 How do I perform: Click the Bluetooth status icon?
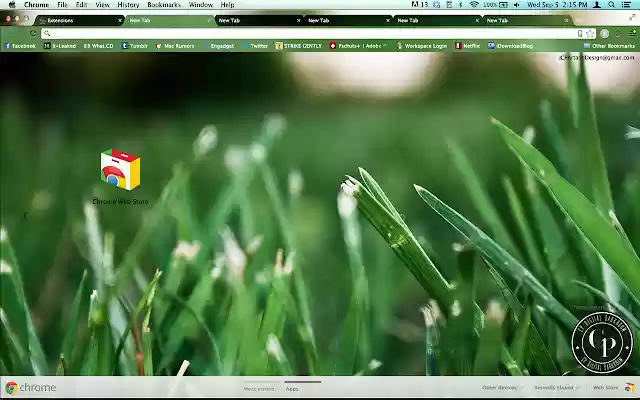(x=460, y=4)
